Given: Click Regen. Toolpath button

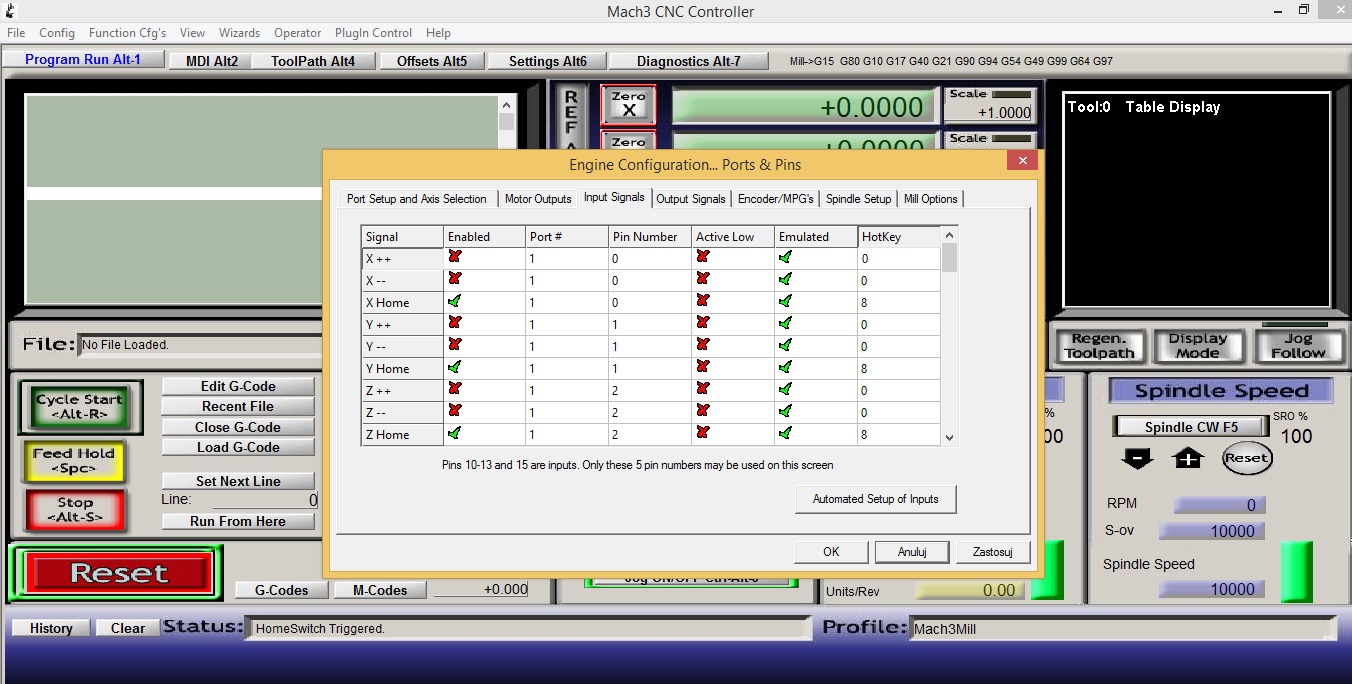Looking at the screenshot, I should click(1099, 346).
